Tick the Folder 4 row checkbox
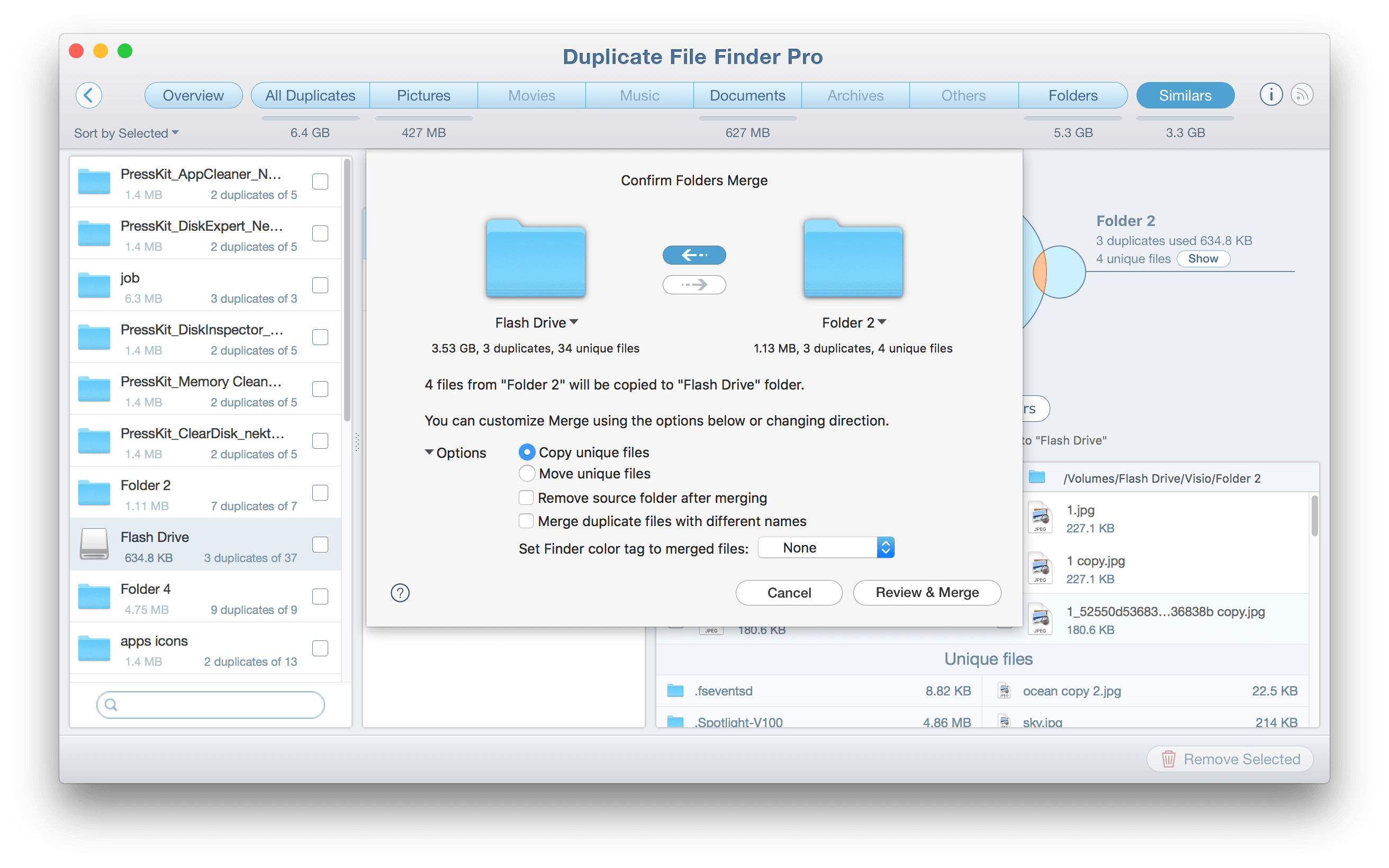Image resolution: width=1389 pixels, height=868 pixels. (320, 596)
